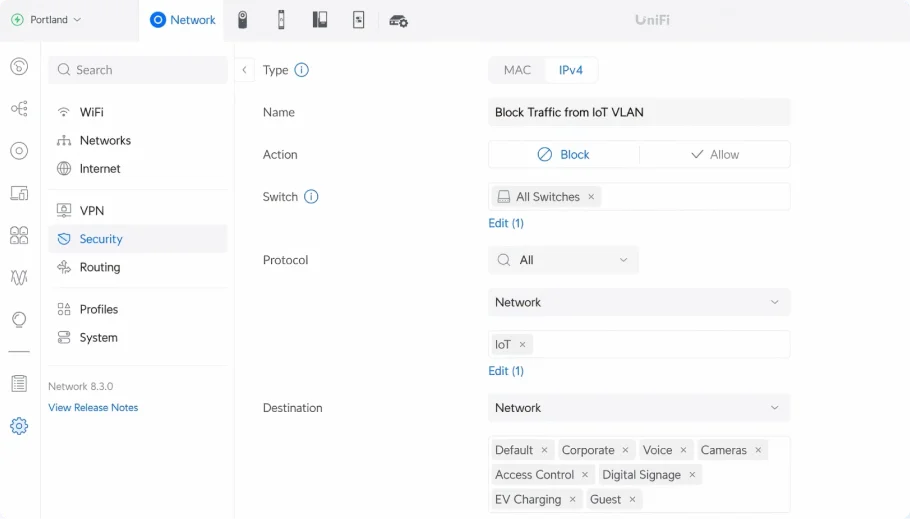The height and width of the screenshot is (519, 910).
Task: Remove the Voice destination chip
Action: pyautogui.click(x=683, y=450)
